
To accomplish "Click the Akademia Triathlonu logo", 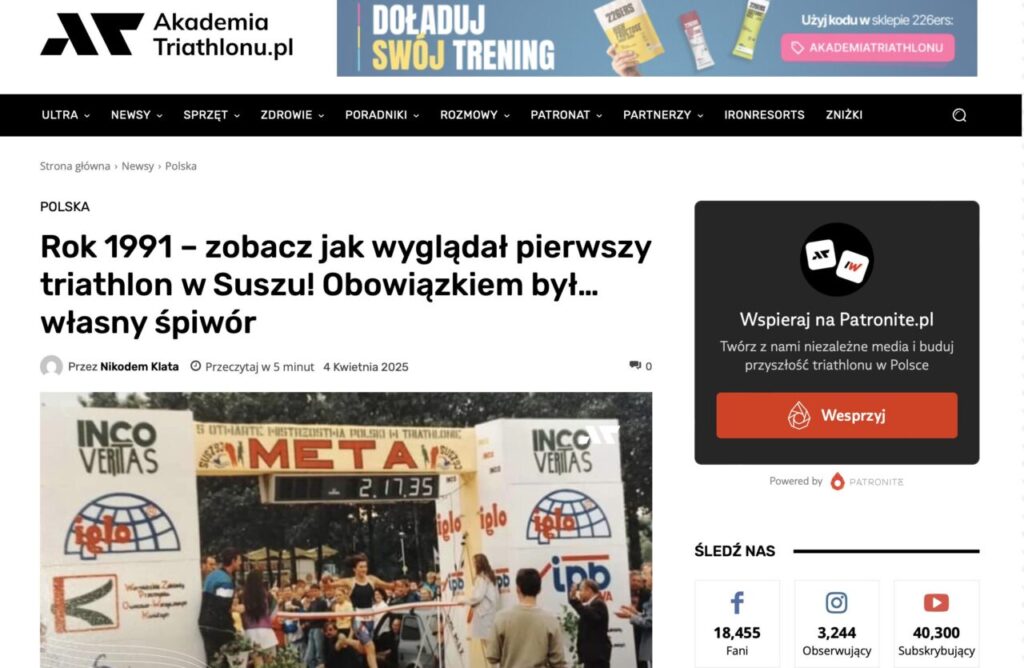I will (x=167, y=35).
